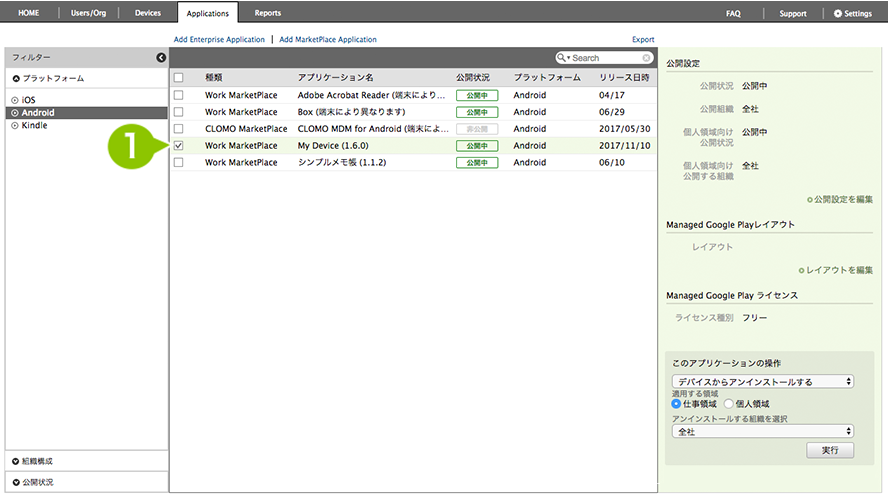The height and width of the screenshot is (500, 889).
Task: Open the Devices tab
Action: click(x=148, y=12)
